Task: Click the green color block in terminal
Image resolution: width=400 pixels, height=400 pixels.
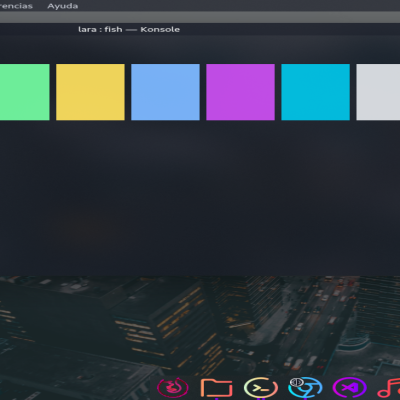Action: (x=25, y=92)
